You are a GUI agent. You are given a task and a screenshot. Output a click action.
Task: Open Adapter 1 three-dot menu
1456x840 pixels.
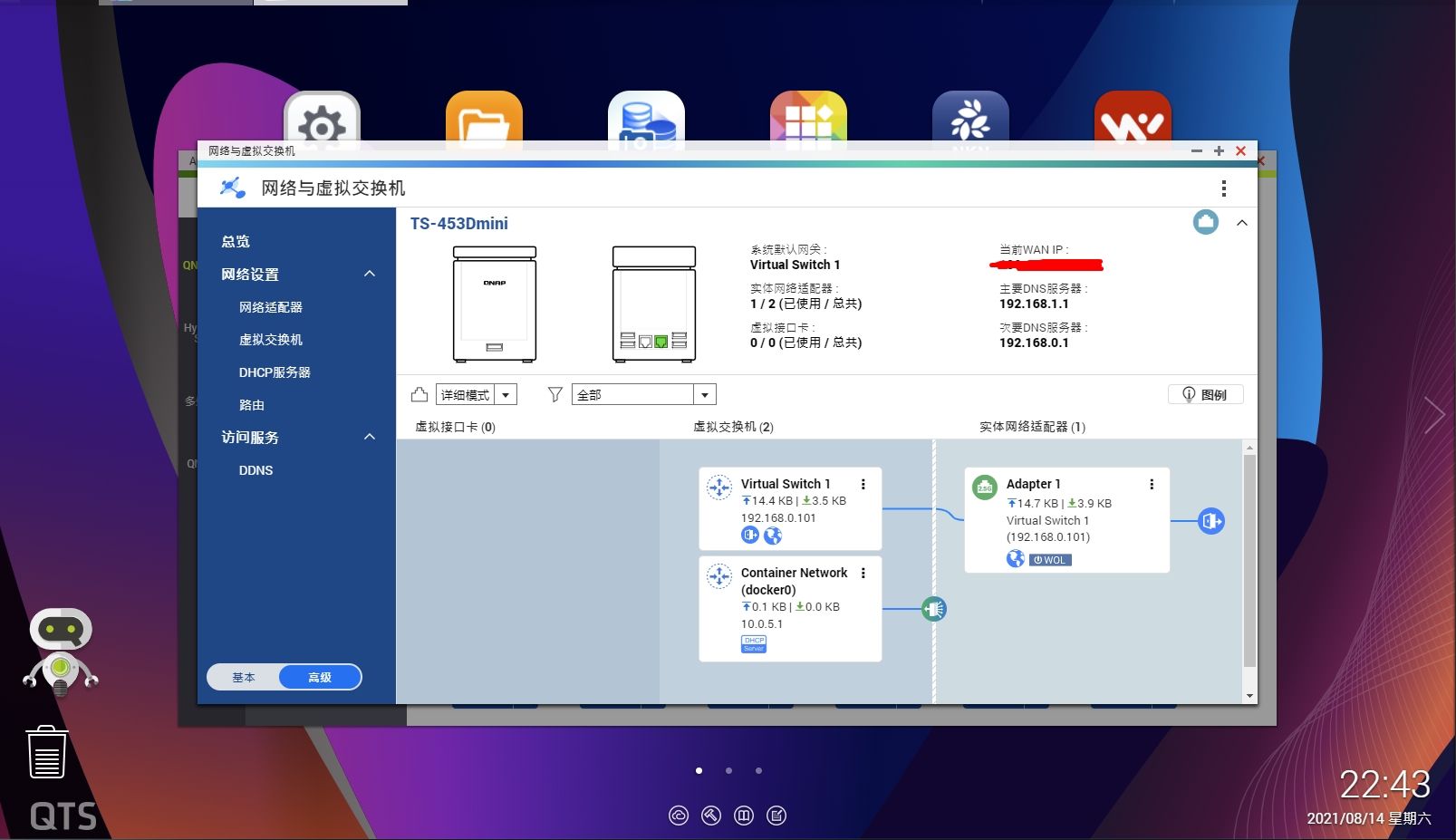(x=1152, y=484)
